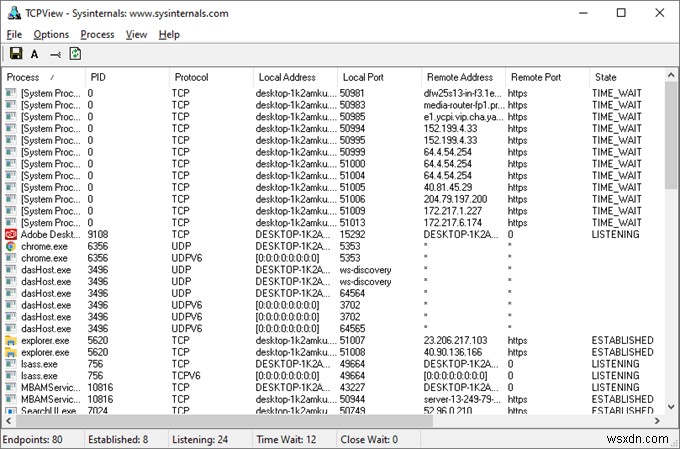Click the explorer.exe icon on port 51008 row
680x449 pixels.
[x=11, y=352]
